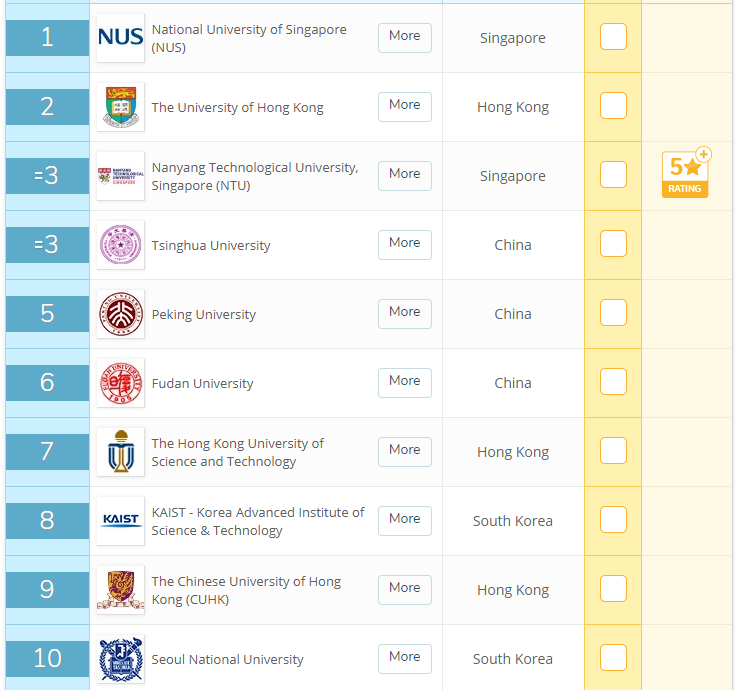The image size is (739, 690).
Task: Click the KAIST logo
Action: 120,521
